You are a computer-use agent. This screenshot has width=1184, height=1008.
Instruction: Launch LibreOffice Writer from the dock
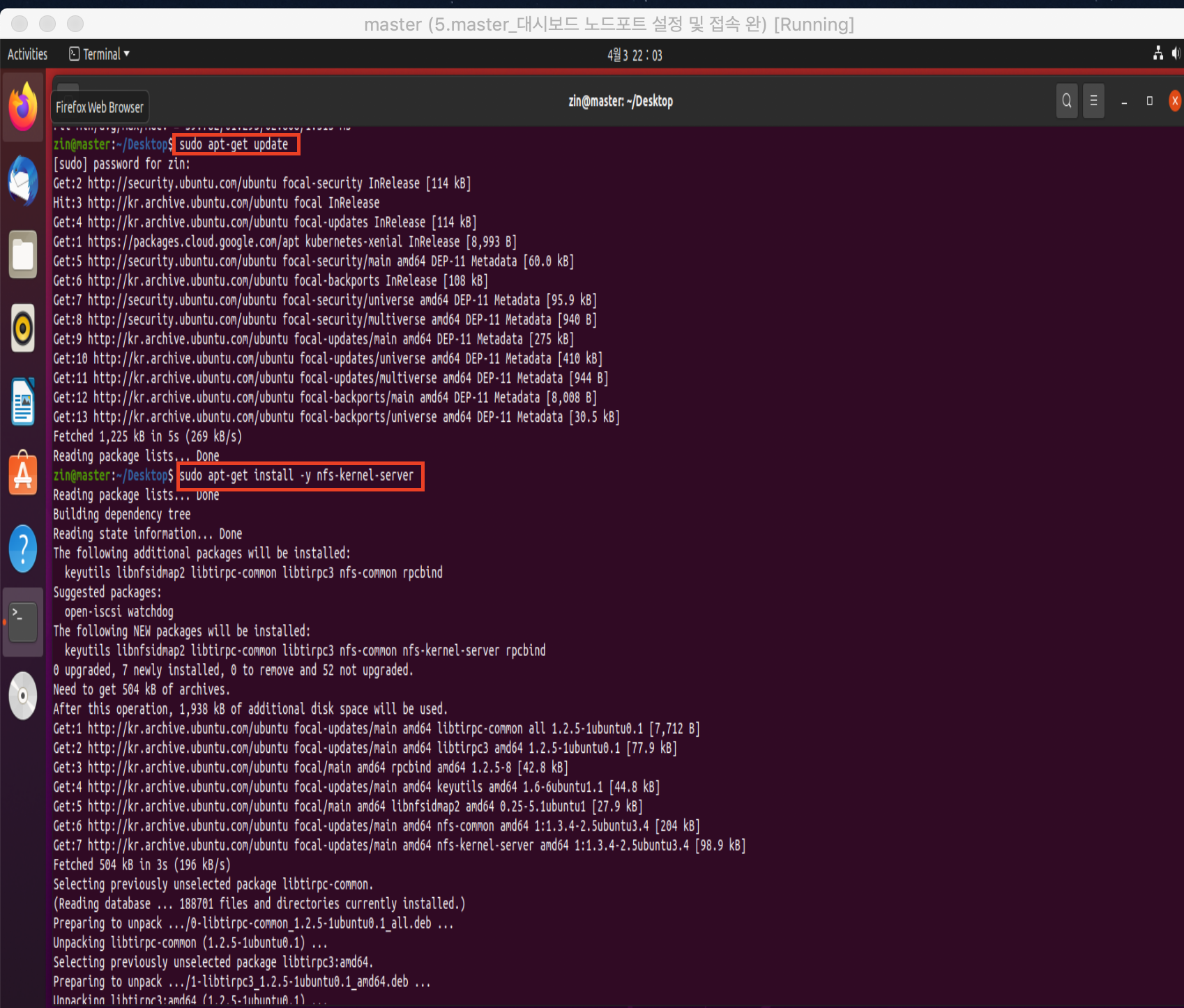click(23, 402)
